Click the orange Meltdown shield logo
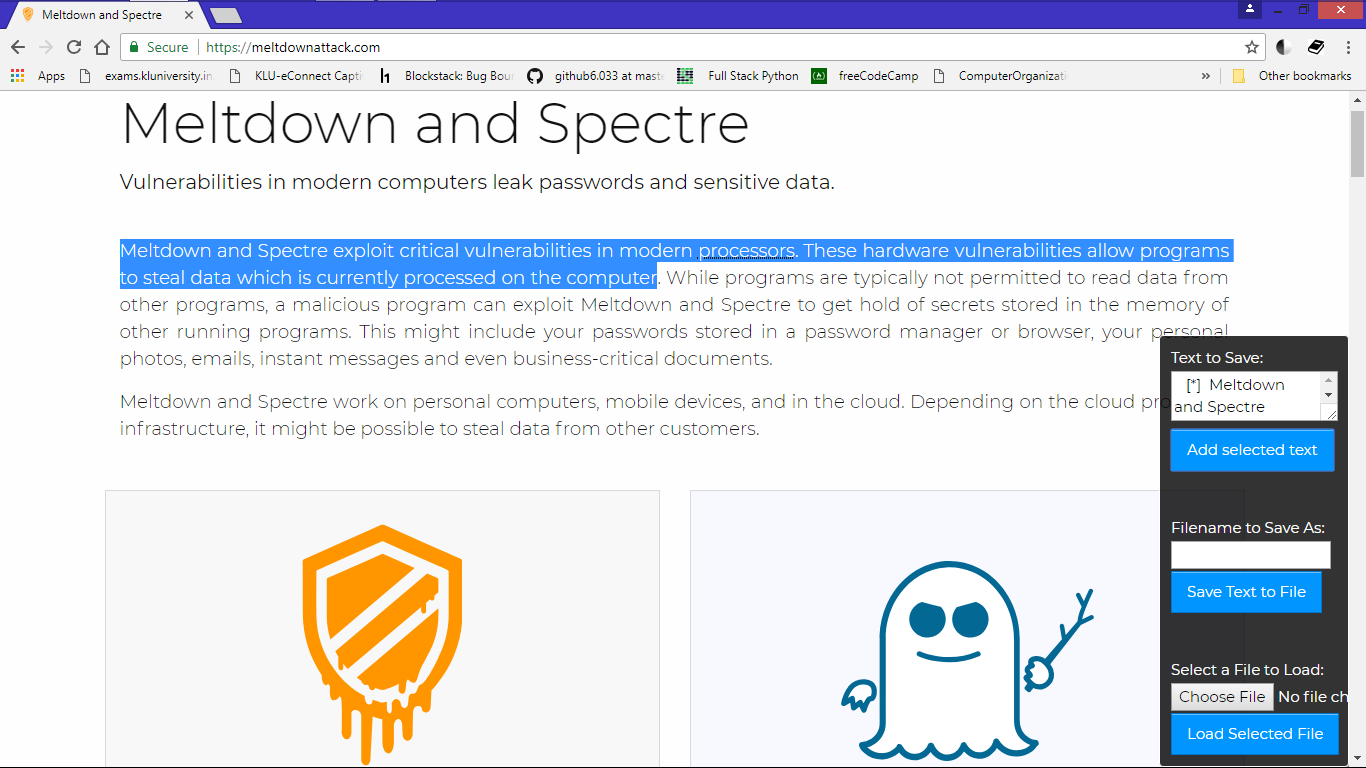 (x=383, y=645)
